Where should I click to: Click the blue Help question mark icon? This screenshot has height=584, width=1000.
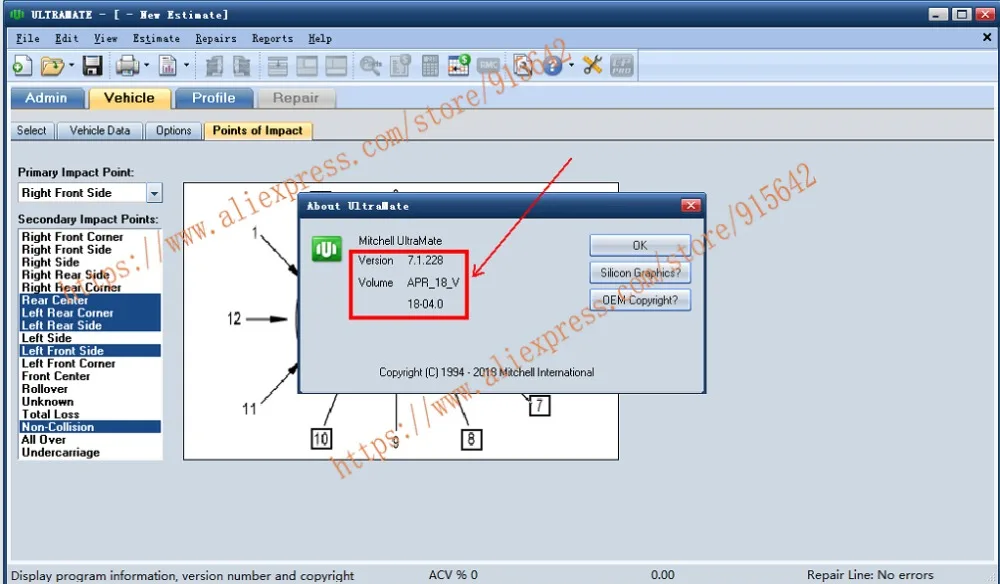click(x=552, y=66)
